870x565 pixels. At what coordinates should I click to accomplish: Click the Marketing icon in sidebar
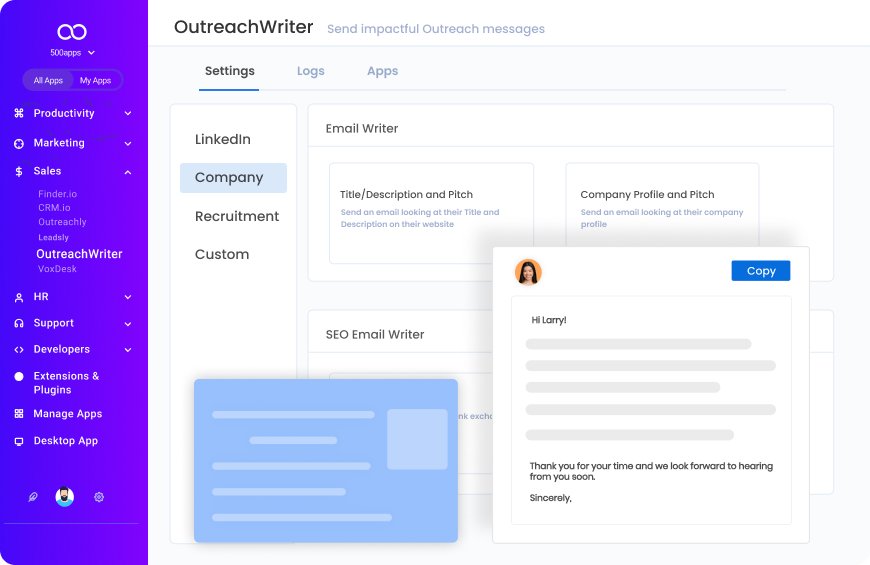tap(19, 144)
